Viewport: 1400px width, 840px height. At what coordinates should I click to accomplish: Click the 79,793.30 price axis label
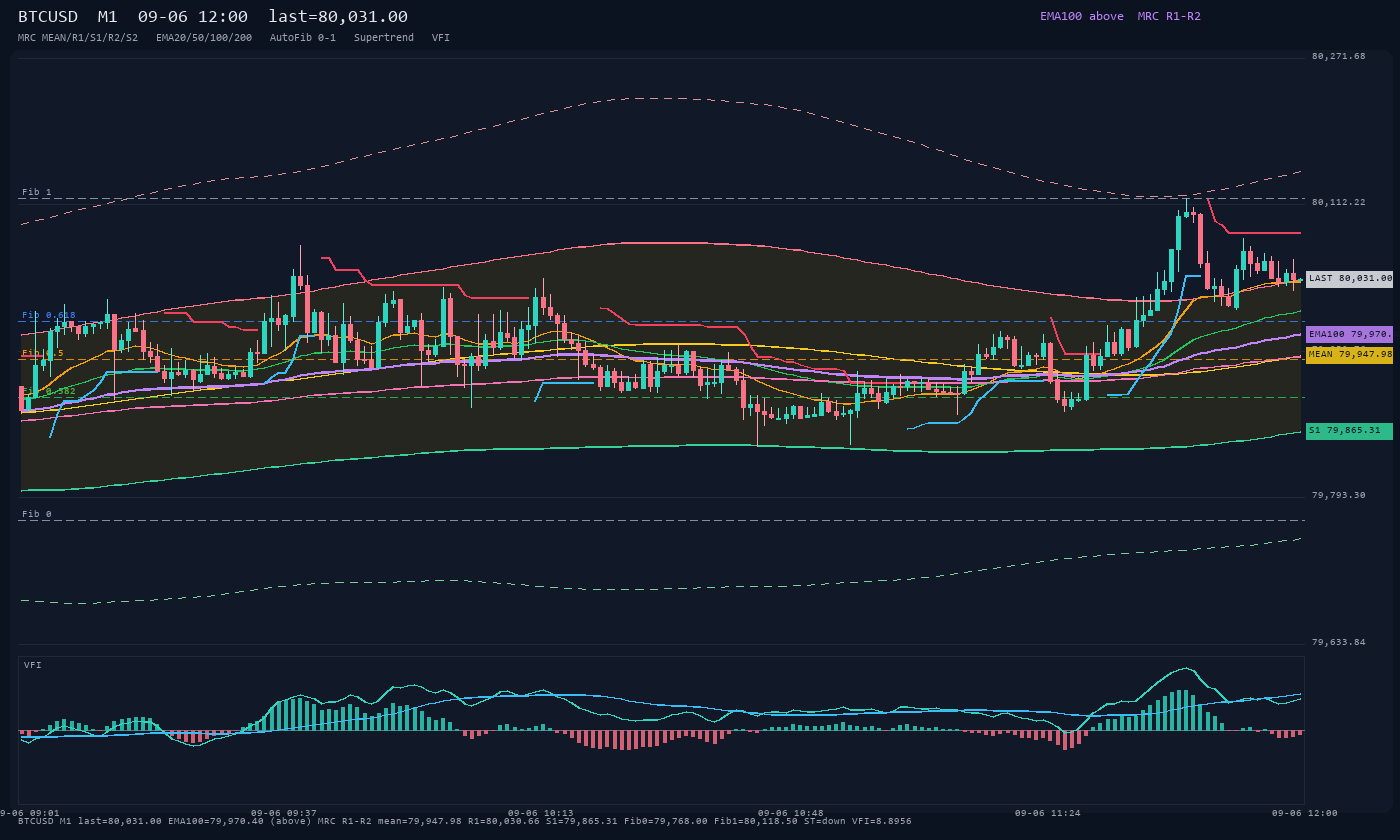(x=1339, y=495)
